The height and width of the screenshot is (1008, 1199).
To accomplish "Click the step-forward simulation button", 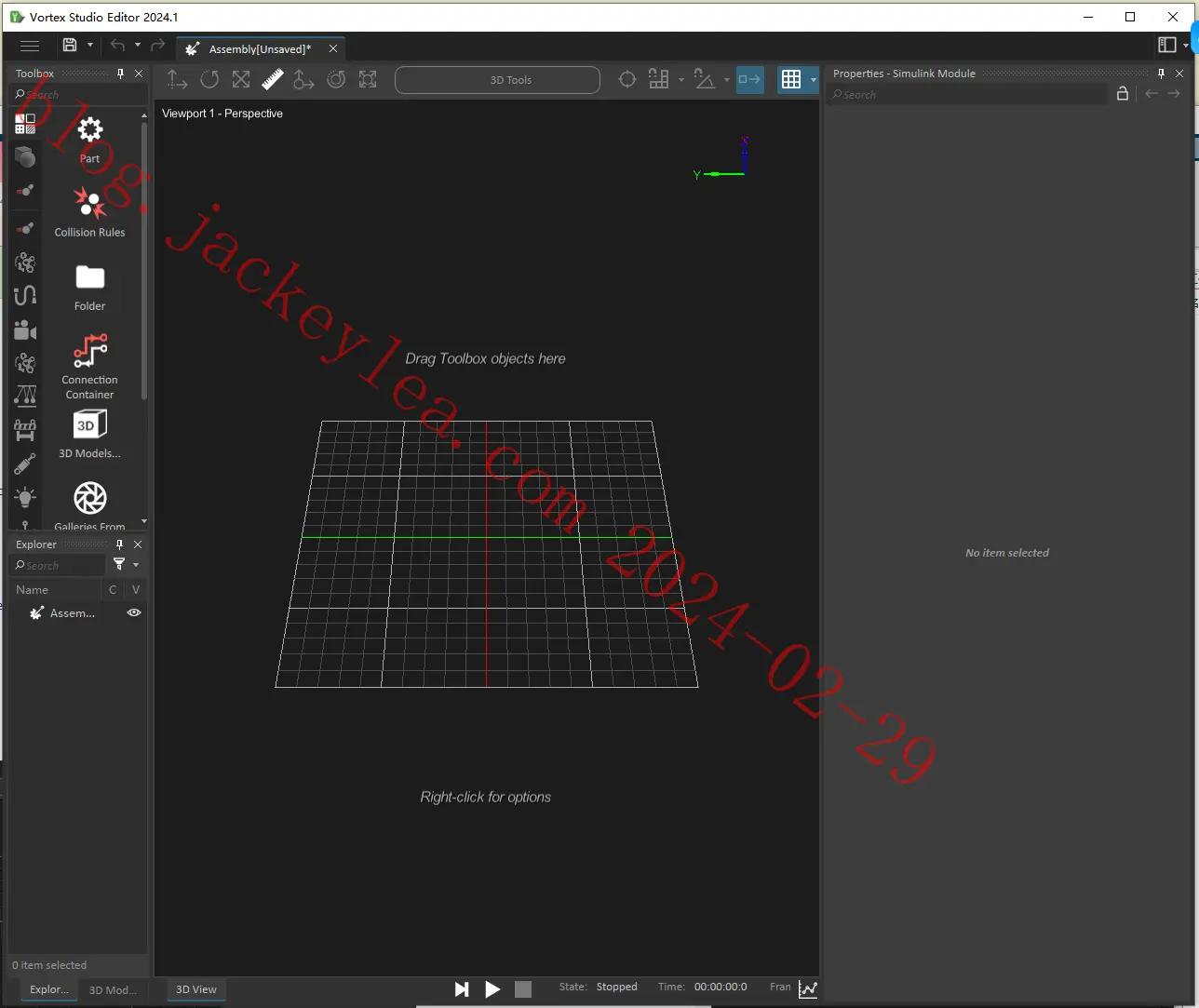I will [x=462, y=989].
